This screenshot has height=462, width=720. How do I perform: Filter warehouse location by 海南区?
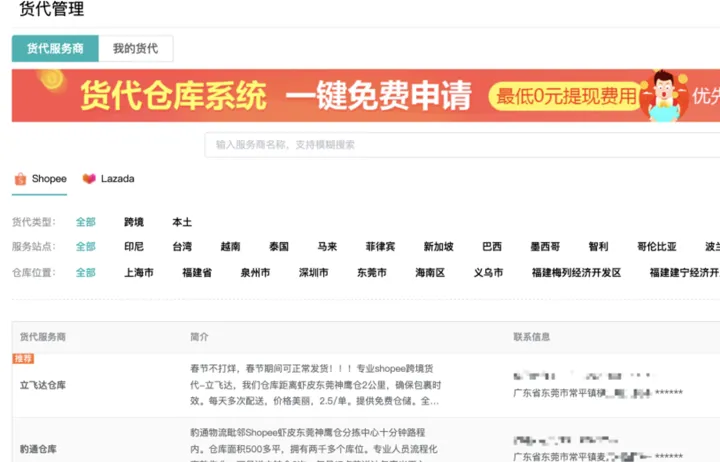(x=430, y=273)
